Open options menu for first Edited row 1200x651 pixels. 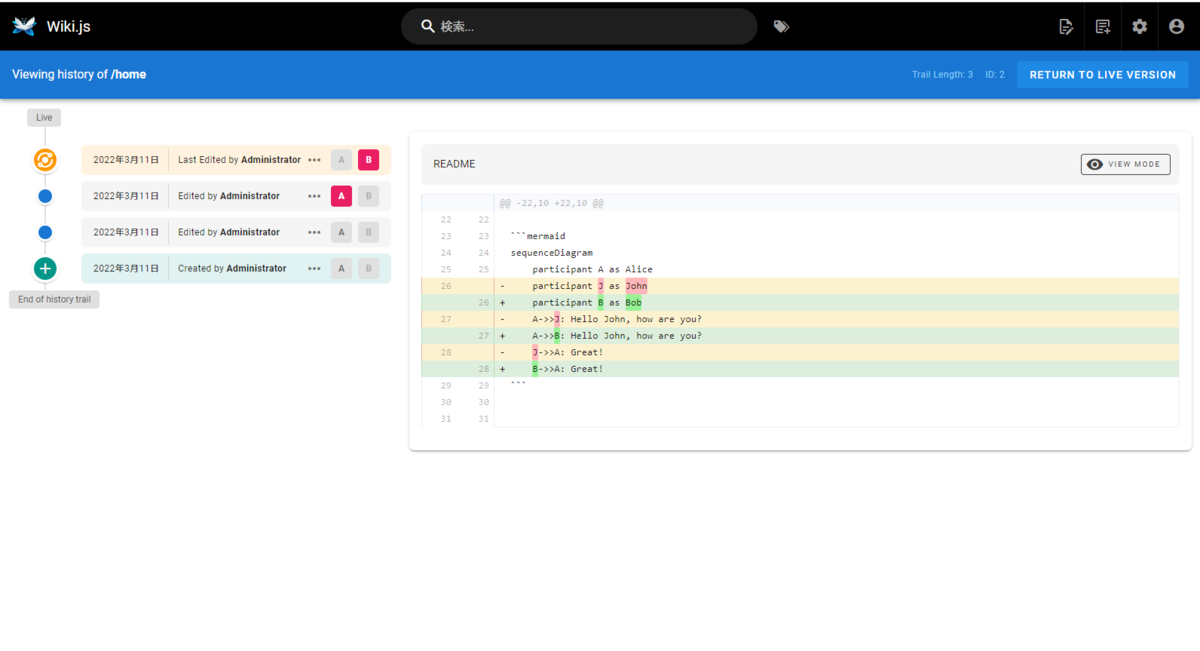[x=314, y=196]
